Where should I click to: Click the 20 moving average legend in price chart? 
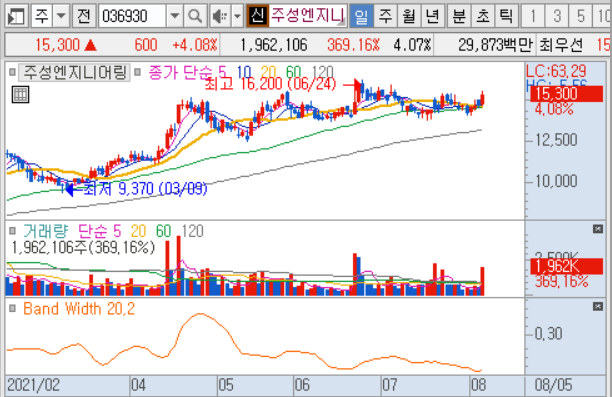coord(269,72)
